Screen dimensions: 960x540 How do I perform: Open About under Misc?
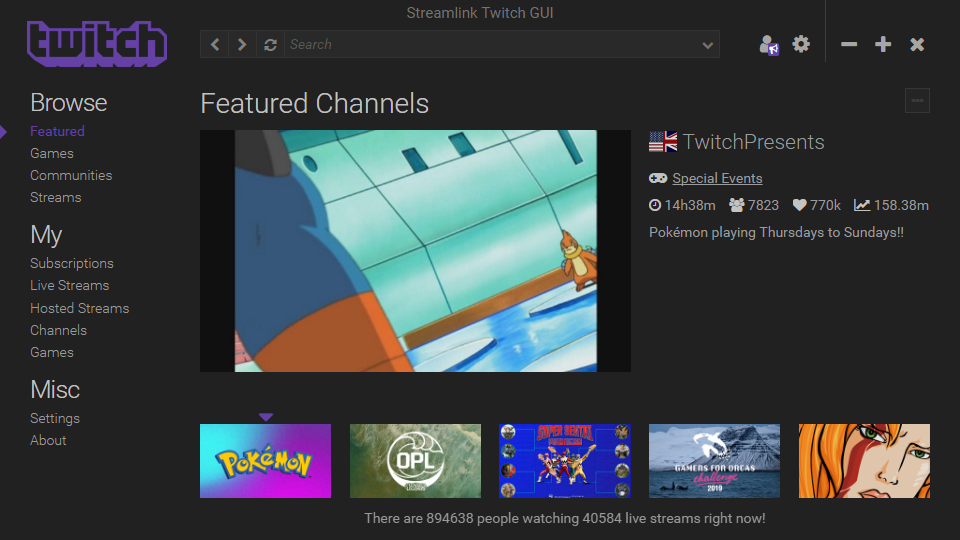click(48, 440)
